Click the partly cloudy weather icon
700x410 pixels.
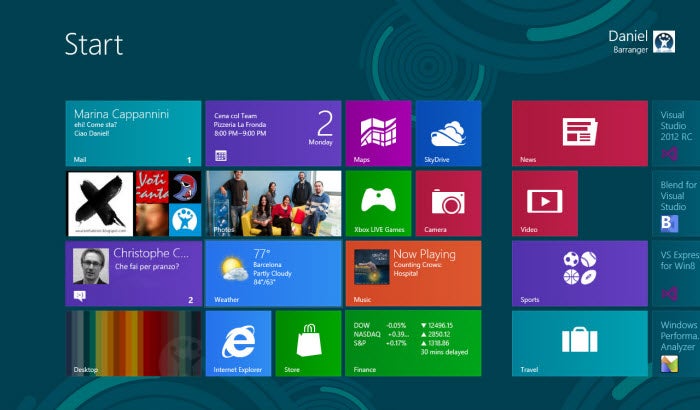234,268
